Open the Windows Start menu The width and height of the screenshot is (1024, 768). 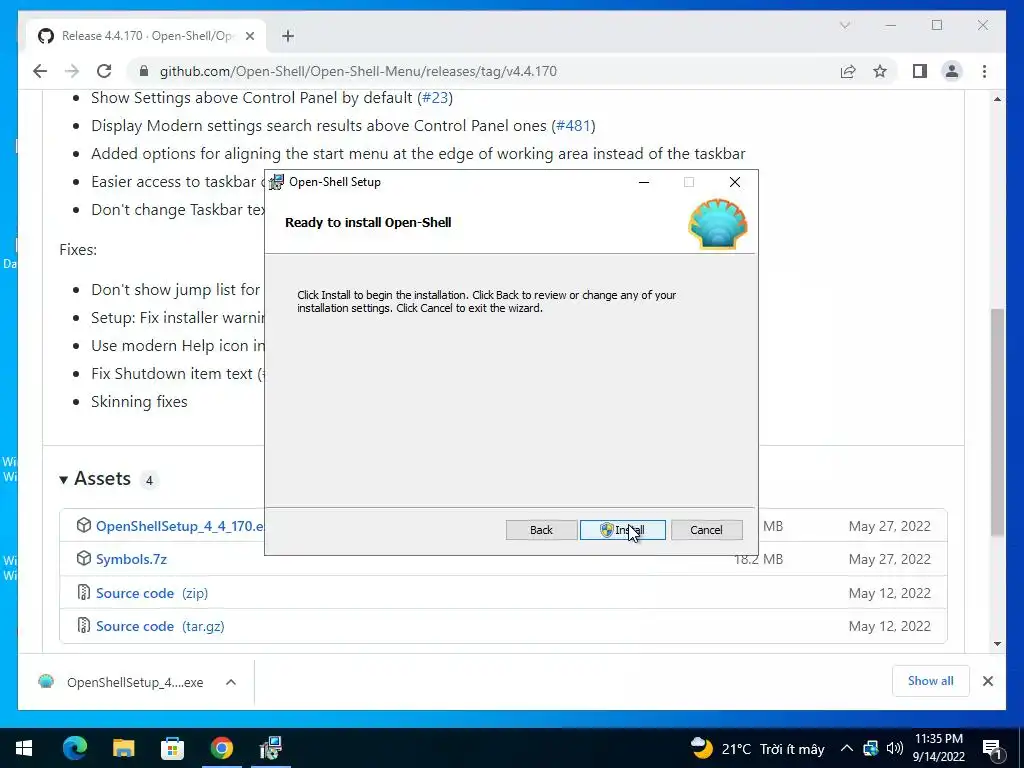[24, 748]
